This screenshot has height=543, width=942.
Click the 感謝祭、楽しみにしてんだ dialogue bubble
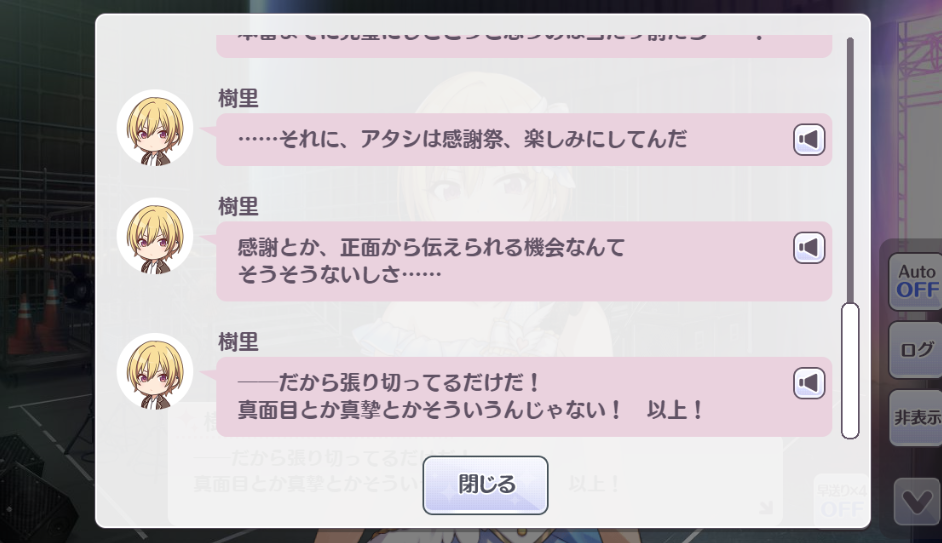(x=524, y=139)
